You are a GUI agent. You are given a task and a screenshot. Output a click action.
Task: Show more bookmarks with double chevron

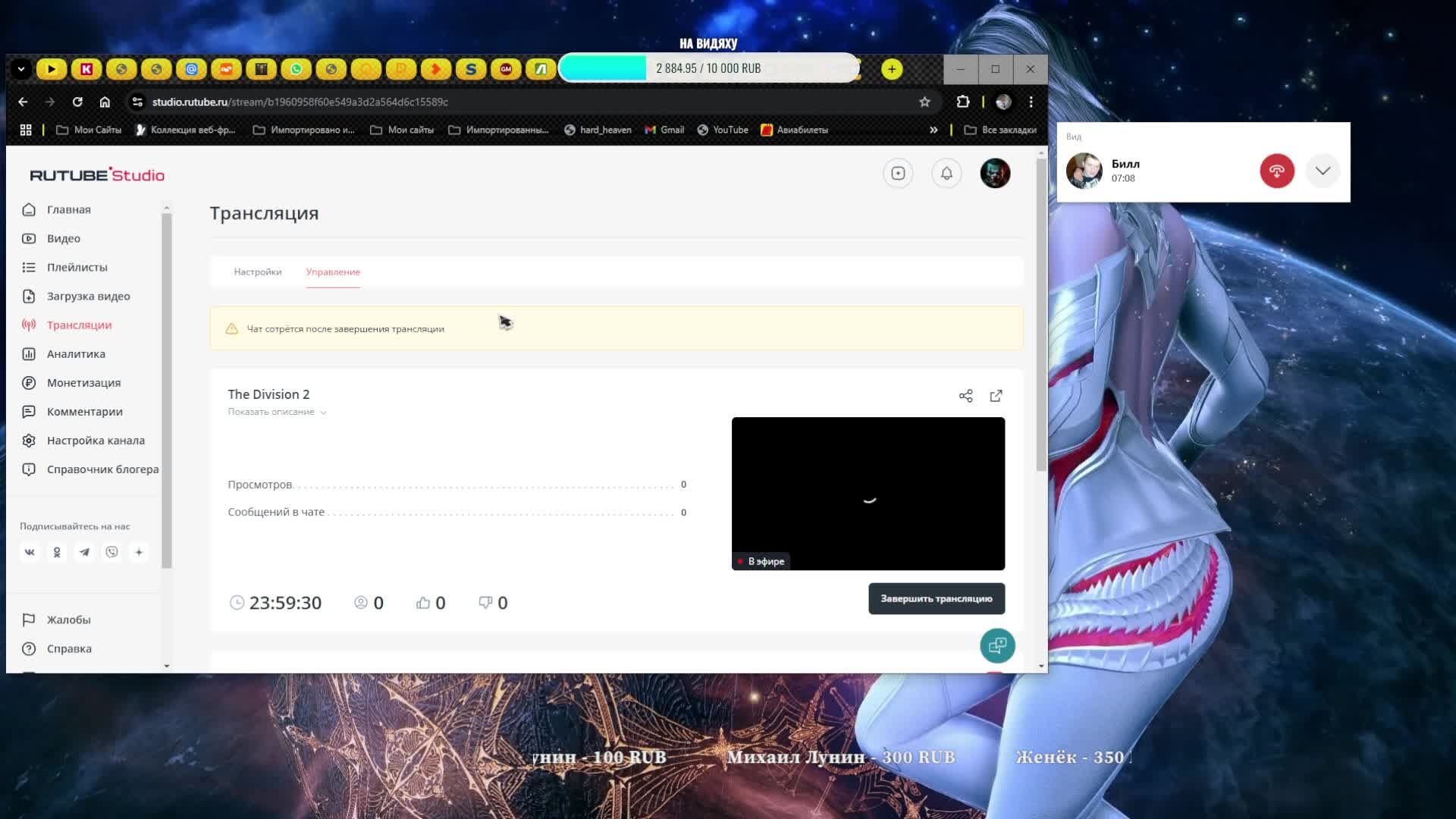click(x=934, y=130)
